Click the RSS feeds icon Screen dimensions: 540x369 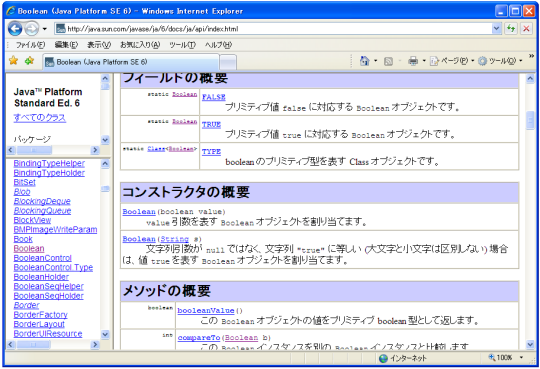point(388,61)
